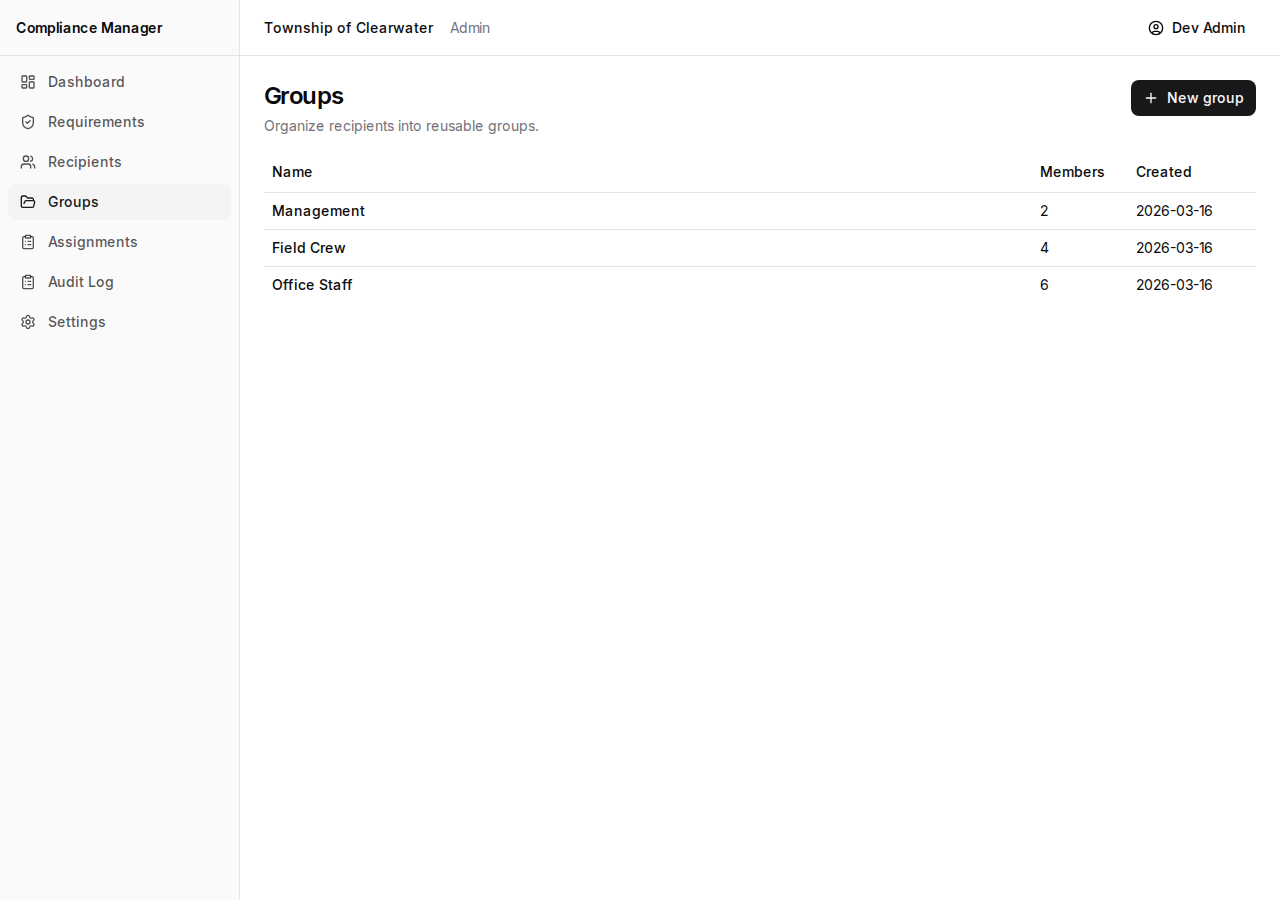The height and width of the screenshot is (900, 1280).
Task: Click the Name column header
Action: (x=292, y=172)
